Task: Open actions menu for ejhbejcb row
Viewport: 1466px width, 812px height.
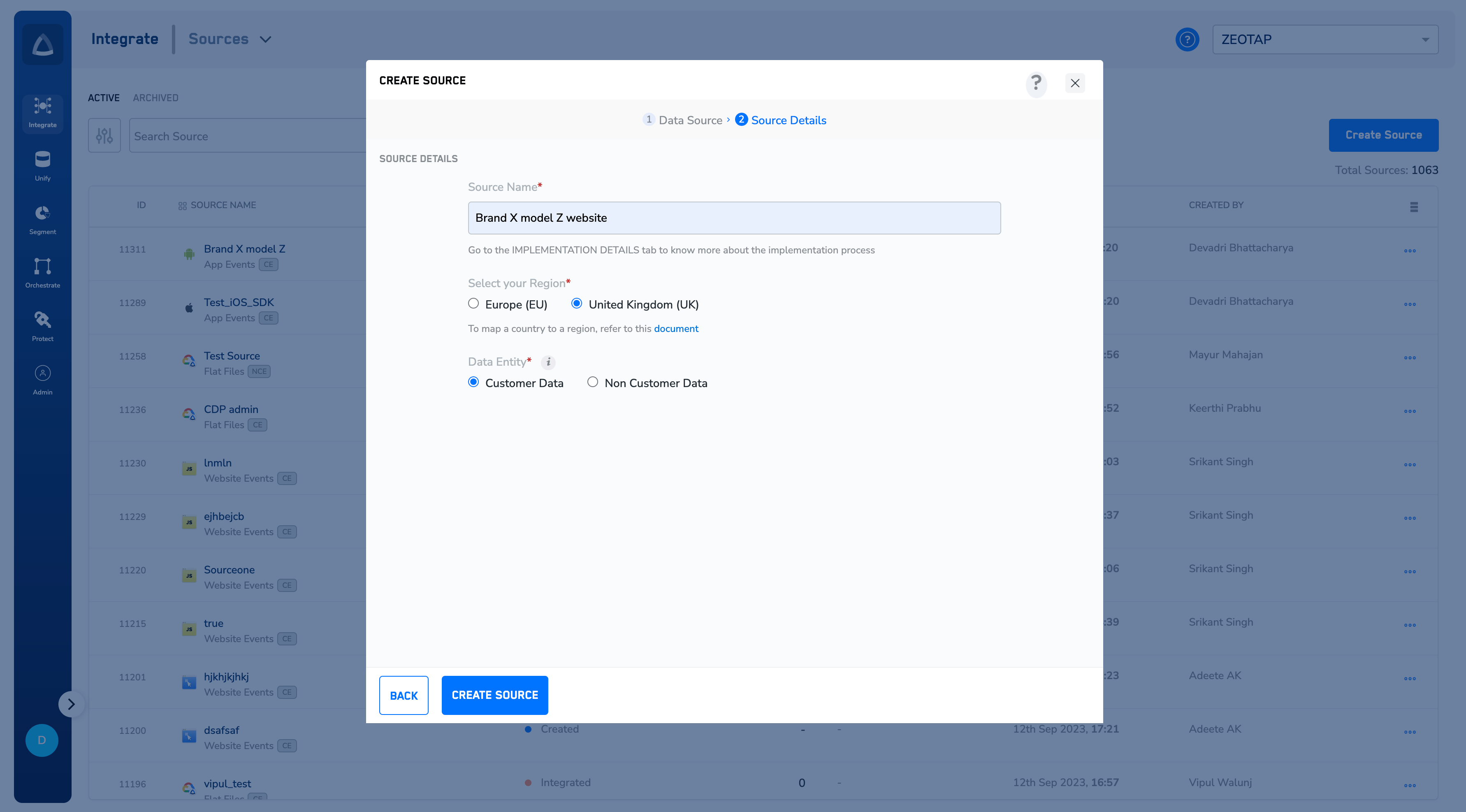Action: 1410,518
